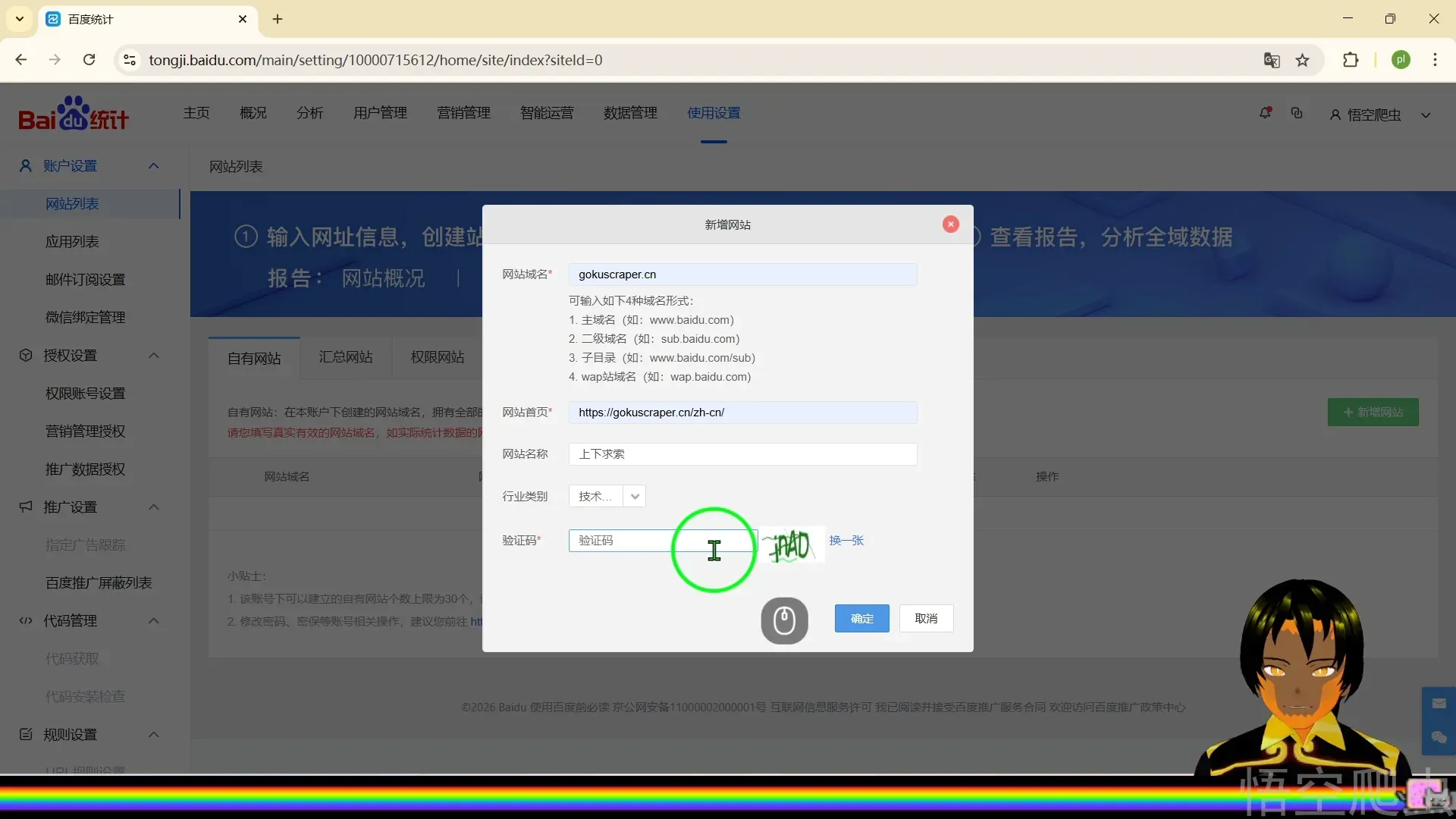Click the captcha image
The height and width of the screenshot is (819, 1456).
[792, 544]
